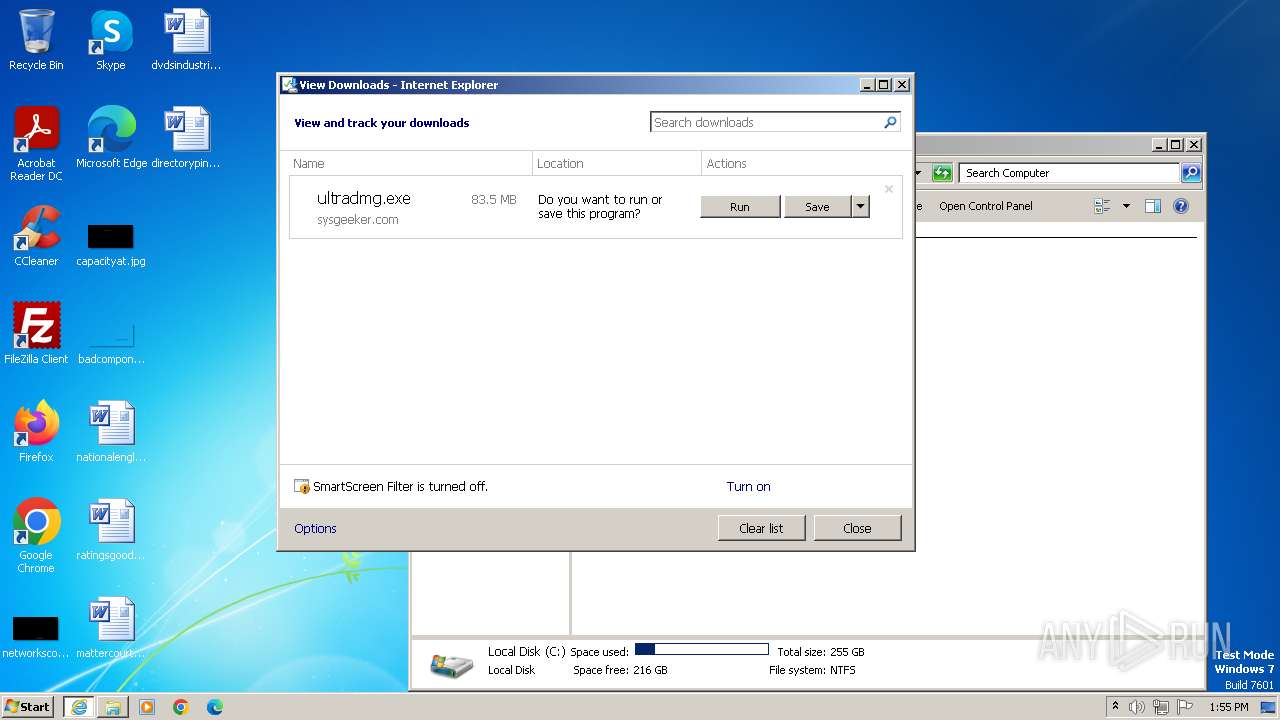The width and height of the screenshot is (1280, 720).
Task: Open network status tray icon
Action: click(1161, 706)
